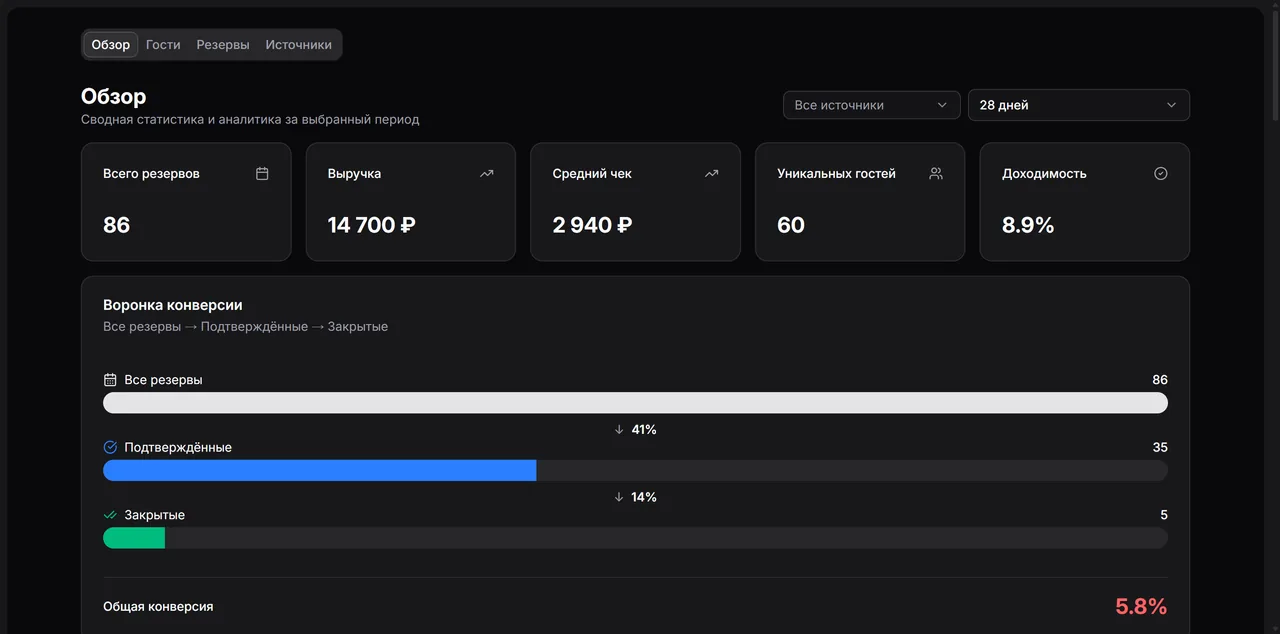Open the 28 дней period dropdown
The image size is (1280, 634).
point(1079,105)
